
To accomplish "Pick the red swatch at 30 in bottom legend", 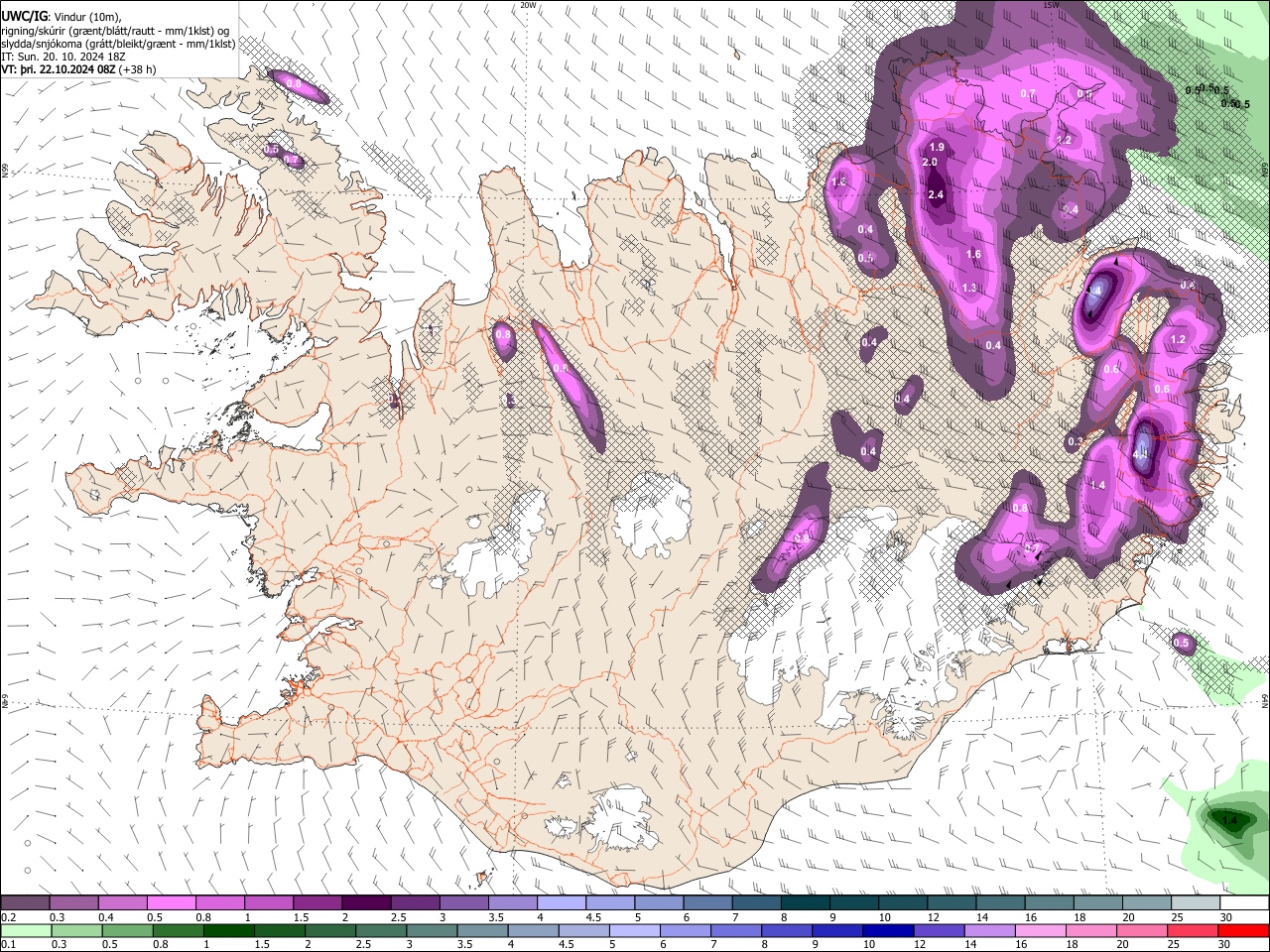I will [x=1244, y=931].
